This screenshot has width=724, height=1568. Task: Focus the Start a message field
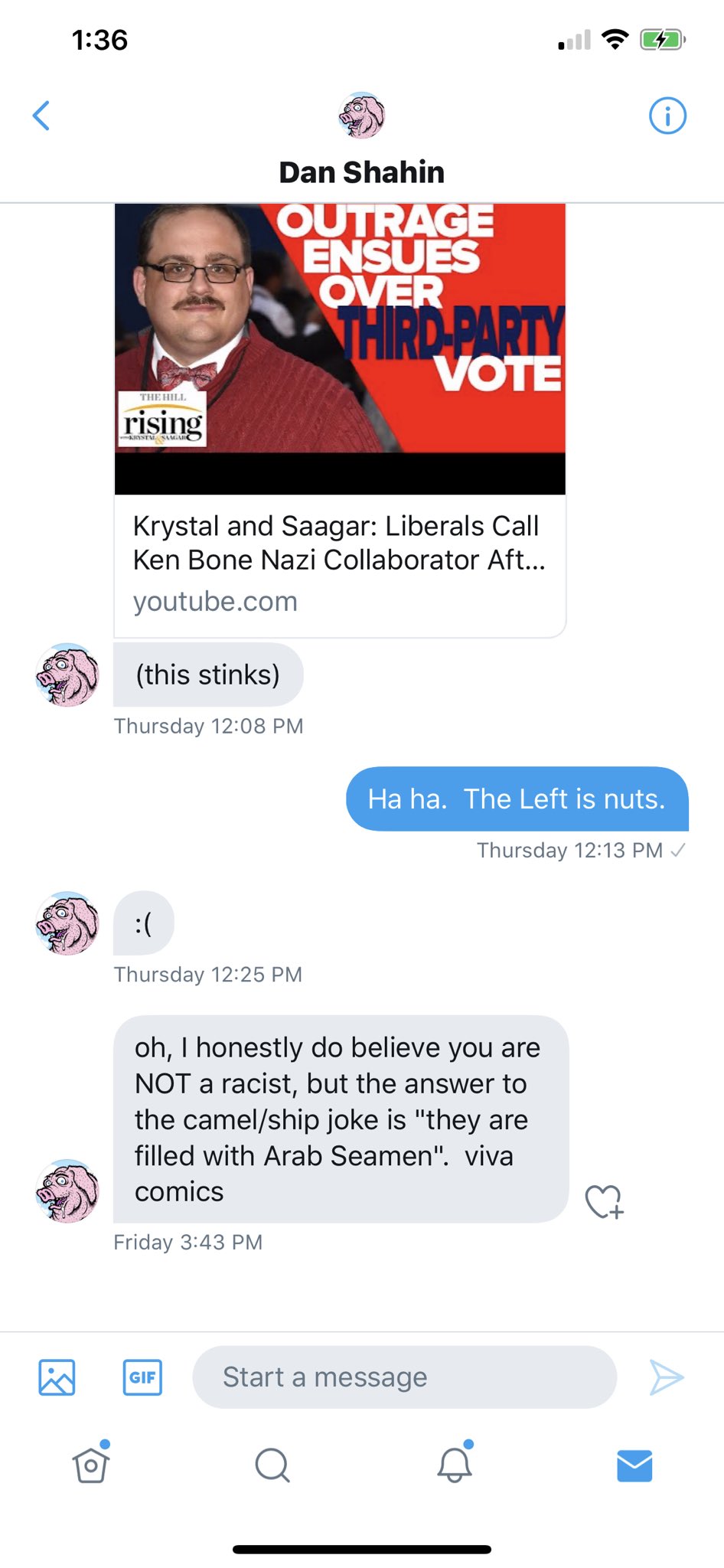(404, 1377)
